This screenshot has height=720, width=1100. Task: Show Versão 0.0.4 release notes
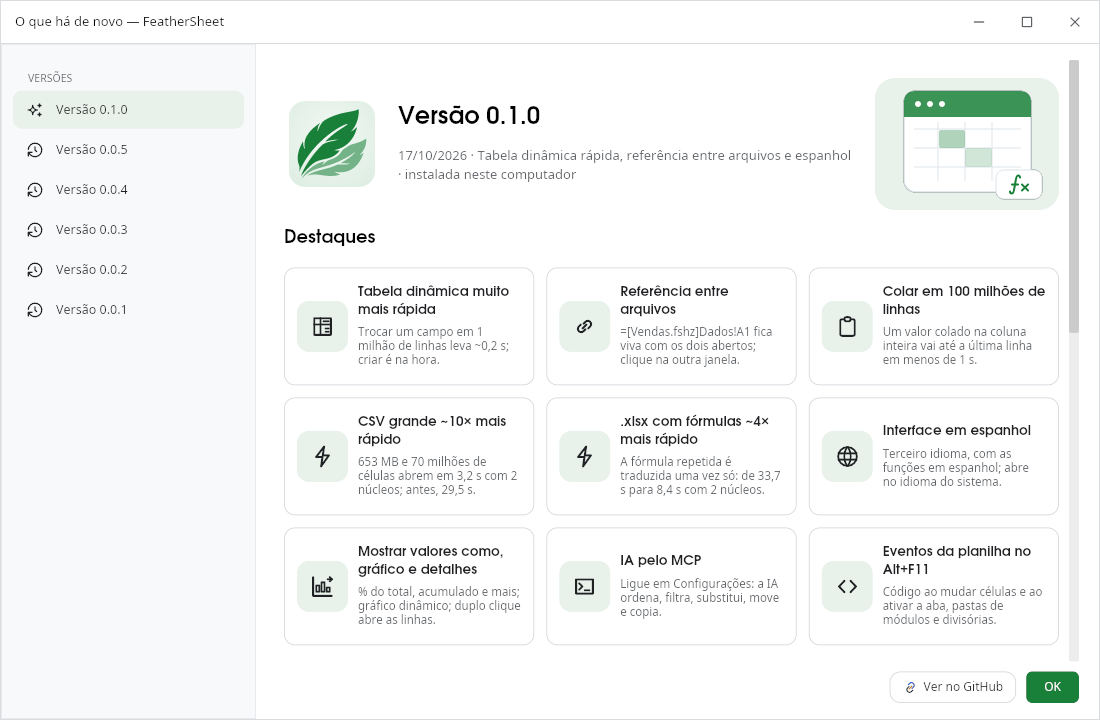[128, 189]
